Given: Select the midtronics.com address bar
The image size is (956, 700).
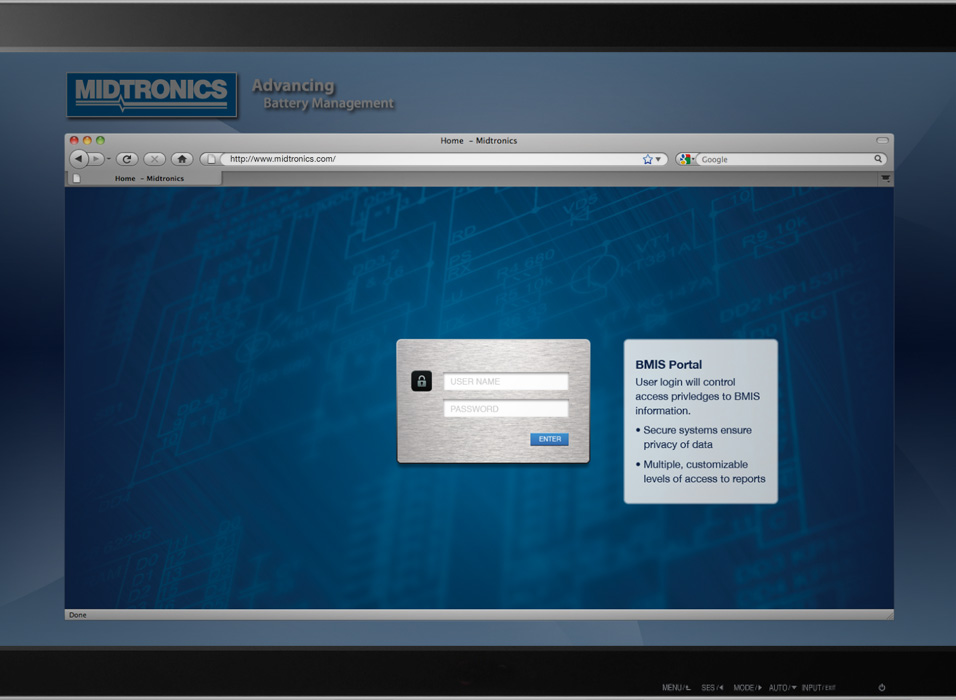Looking at the screenshot, I should point(433,159).
